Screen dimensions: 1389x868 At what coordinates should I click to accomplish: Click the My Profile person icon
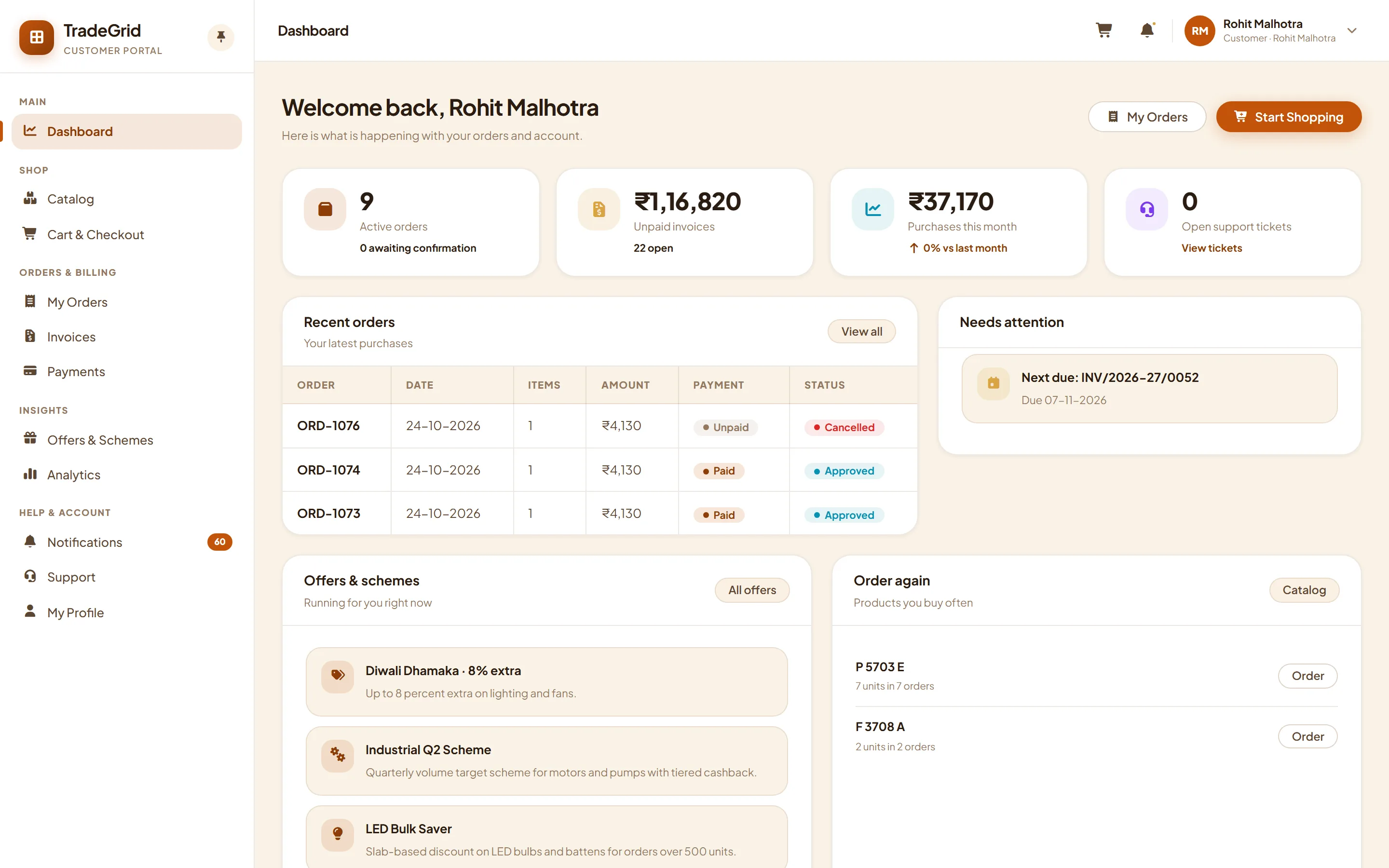pyautogui.click(x=30, y=611)
